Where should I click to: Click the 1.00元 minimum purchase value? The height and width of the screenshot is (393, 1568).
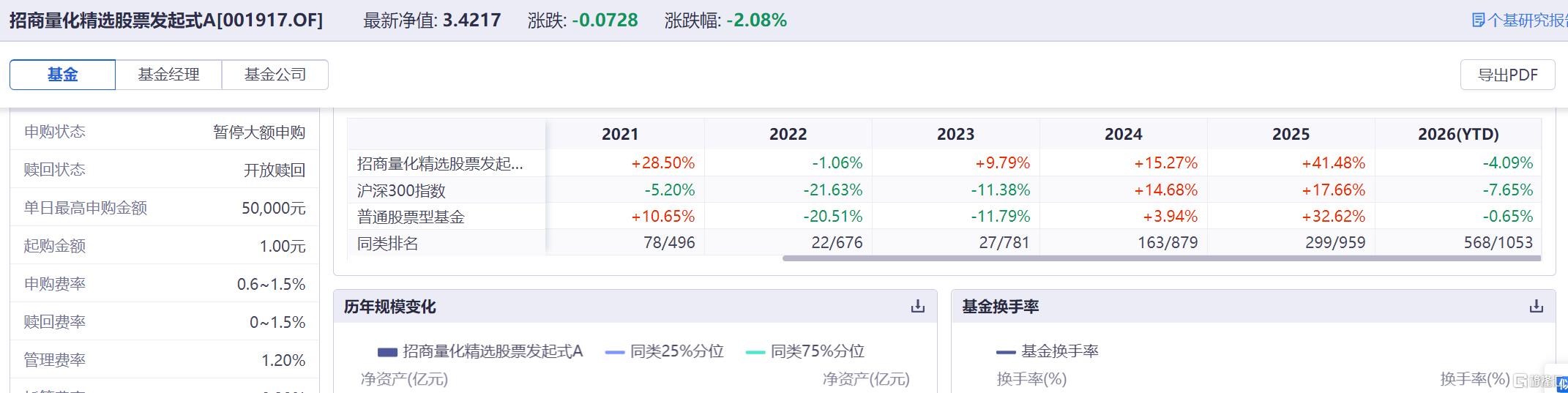tap(283, 247)
